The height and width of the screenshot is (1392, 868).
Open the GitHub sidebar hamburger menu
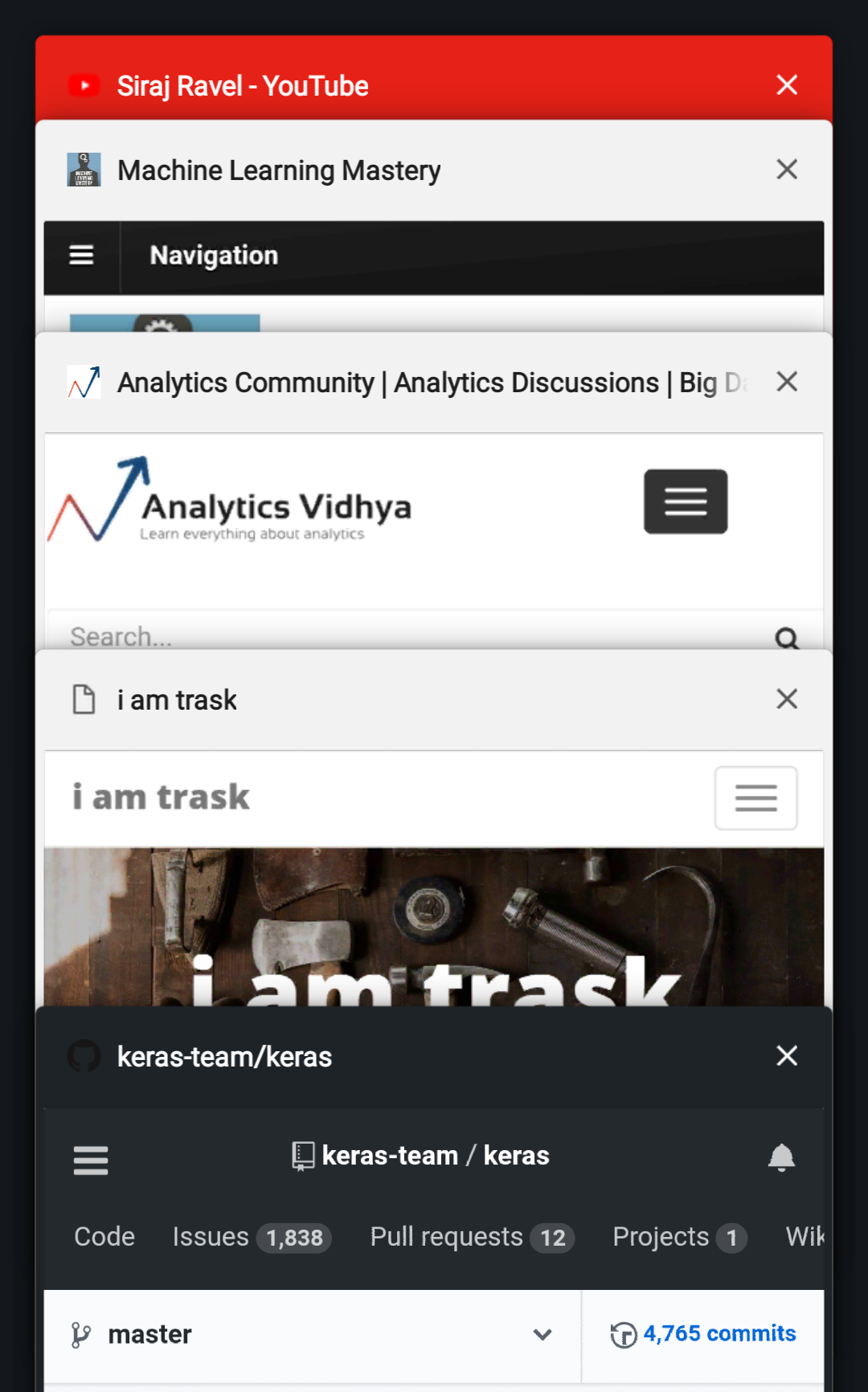pyautogui.click(x=91, y=1160)
